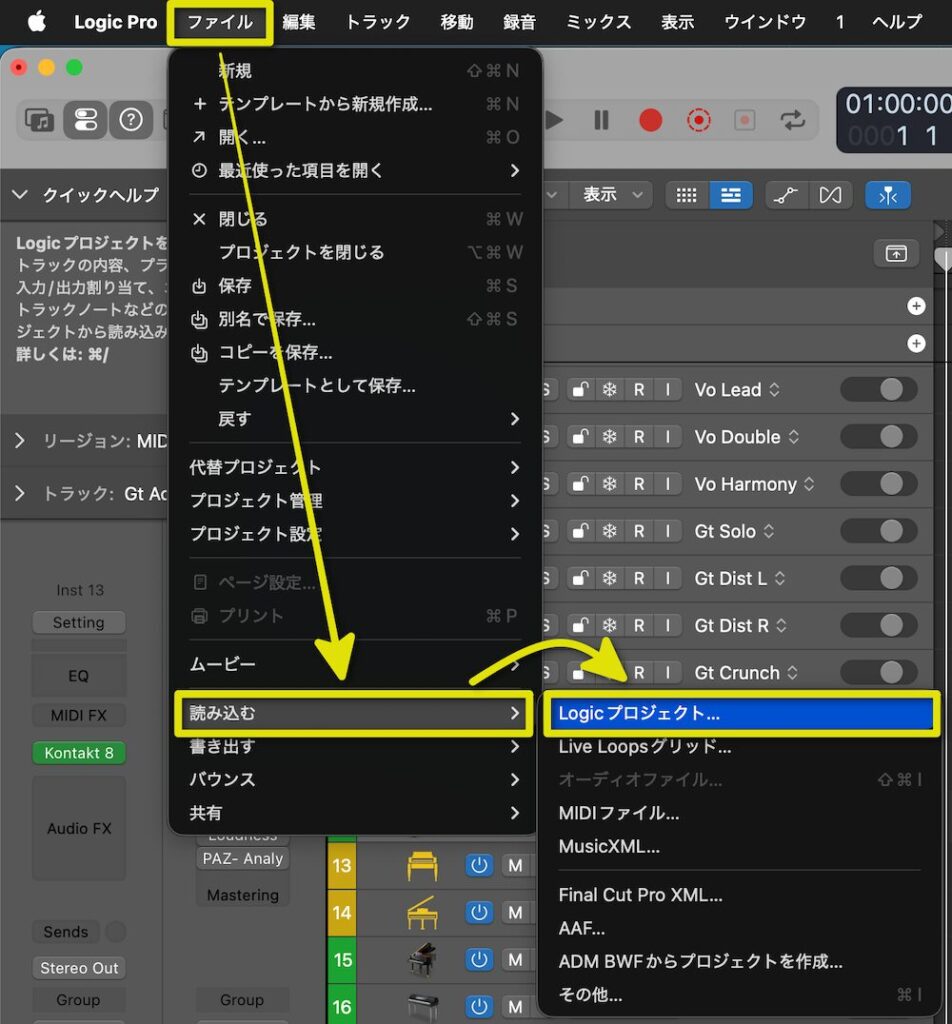Click the lower plus add button
The height and width of the screenshot is (1024, 952).
click(916, 344)
